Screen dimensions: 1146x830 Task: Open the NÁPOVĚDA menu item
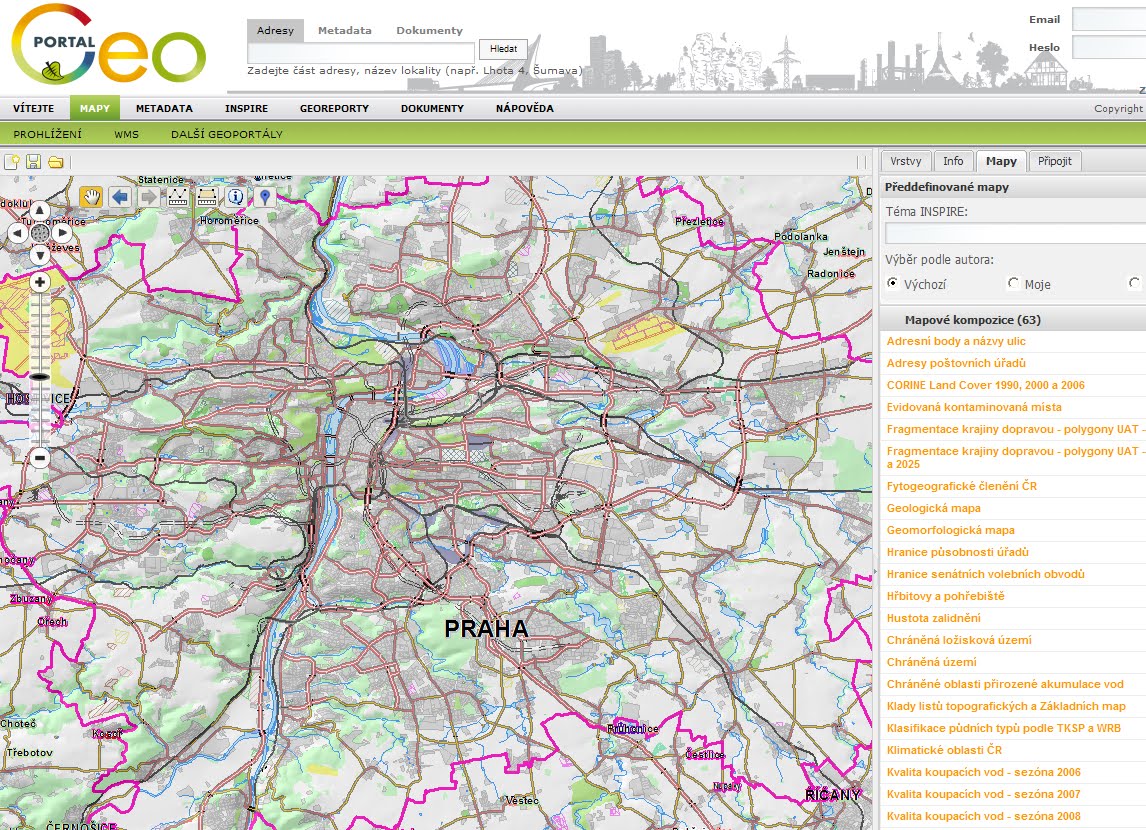click(525, 108)
